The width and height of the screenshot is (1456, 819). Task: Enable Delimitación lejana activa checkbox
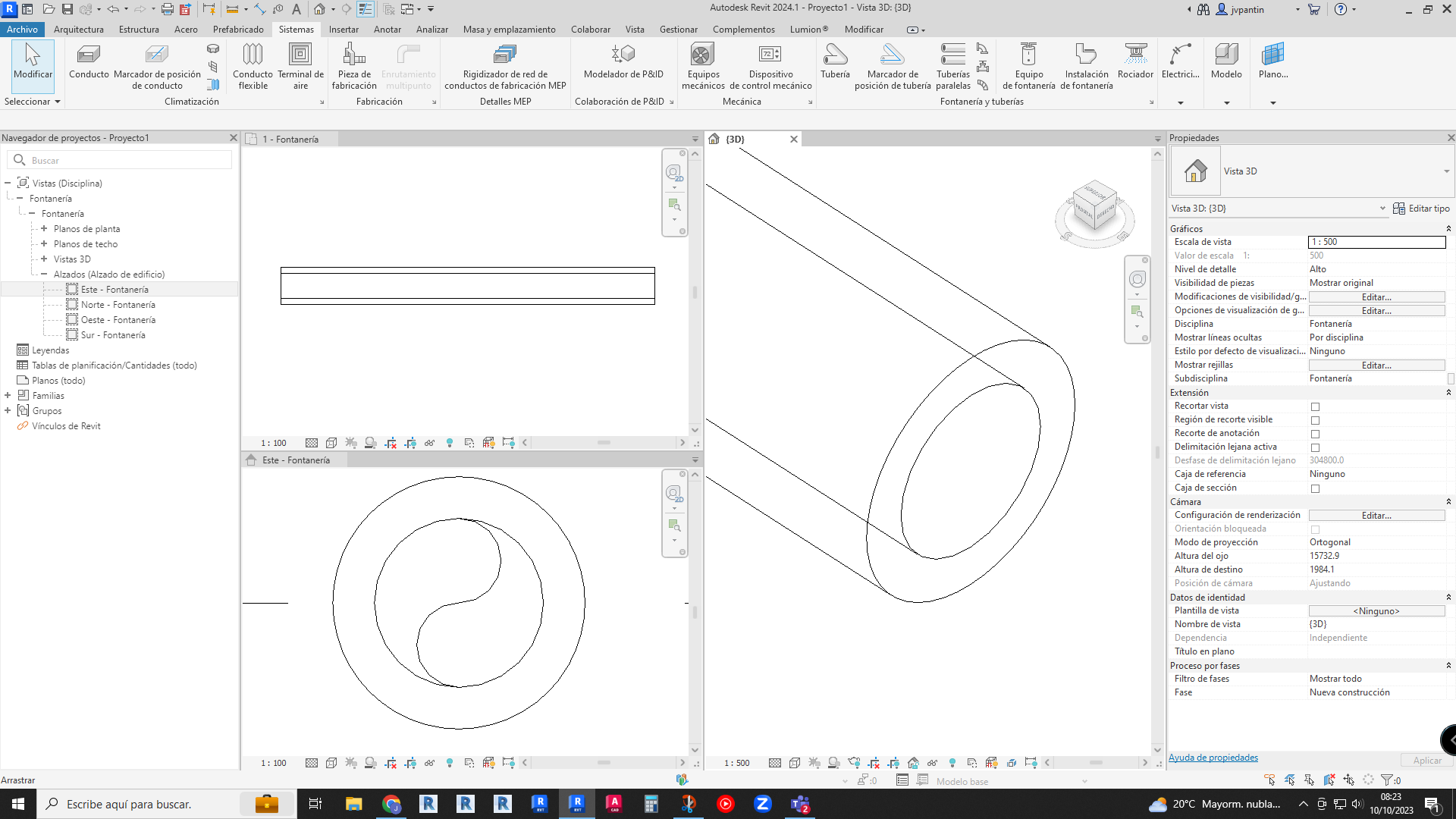[1315, 447]
